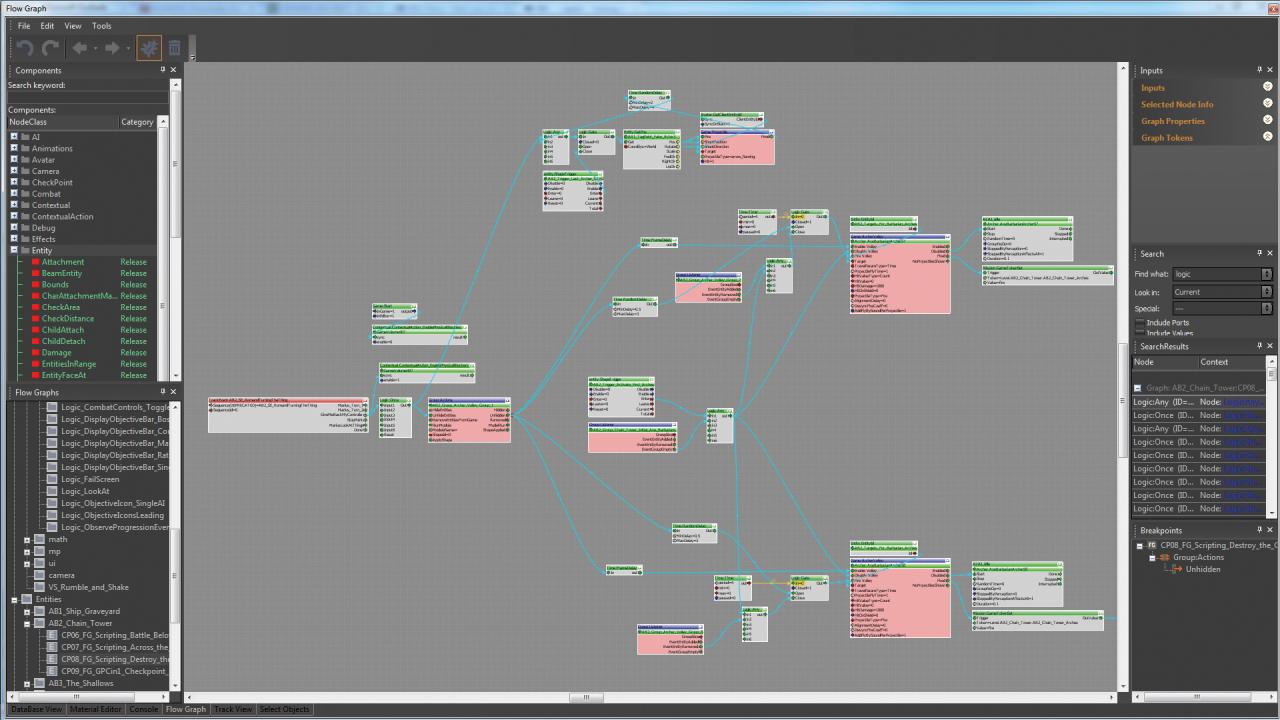Expand the Camera folder in Components

tap(14, 171)
